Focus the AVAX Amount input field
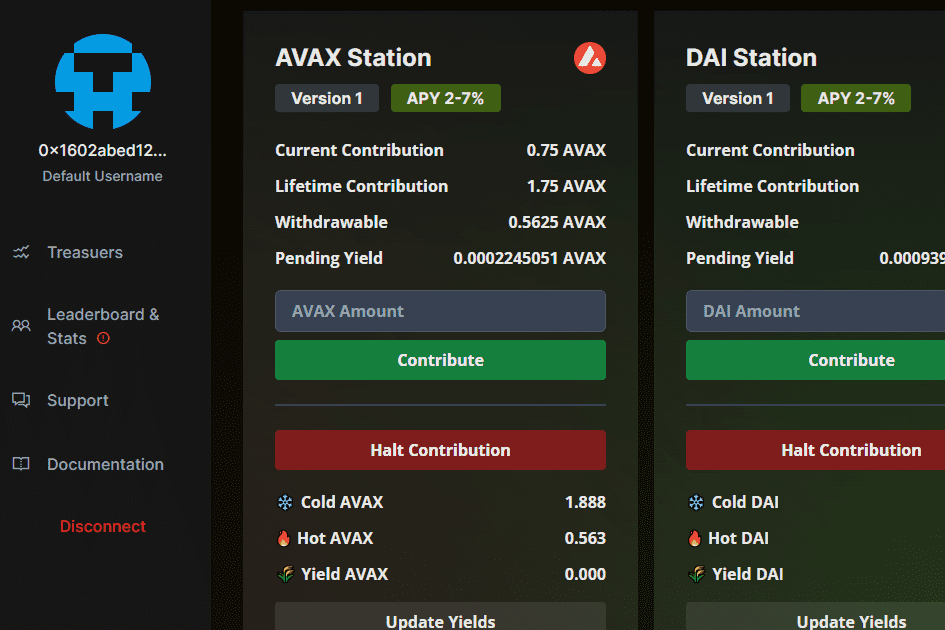Screen dimensions: 945x630 [x=441, y=311]
